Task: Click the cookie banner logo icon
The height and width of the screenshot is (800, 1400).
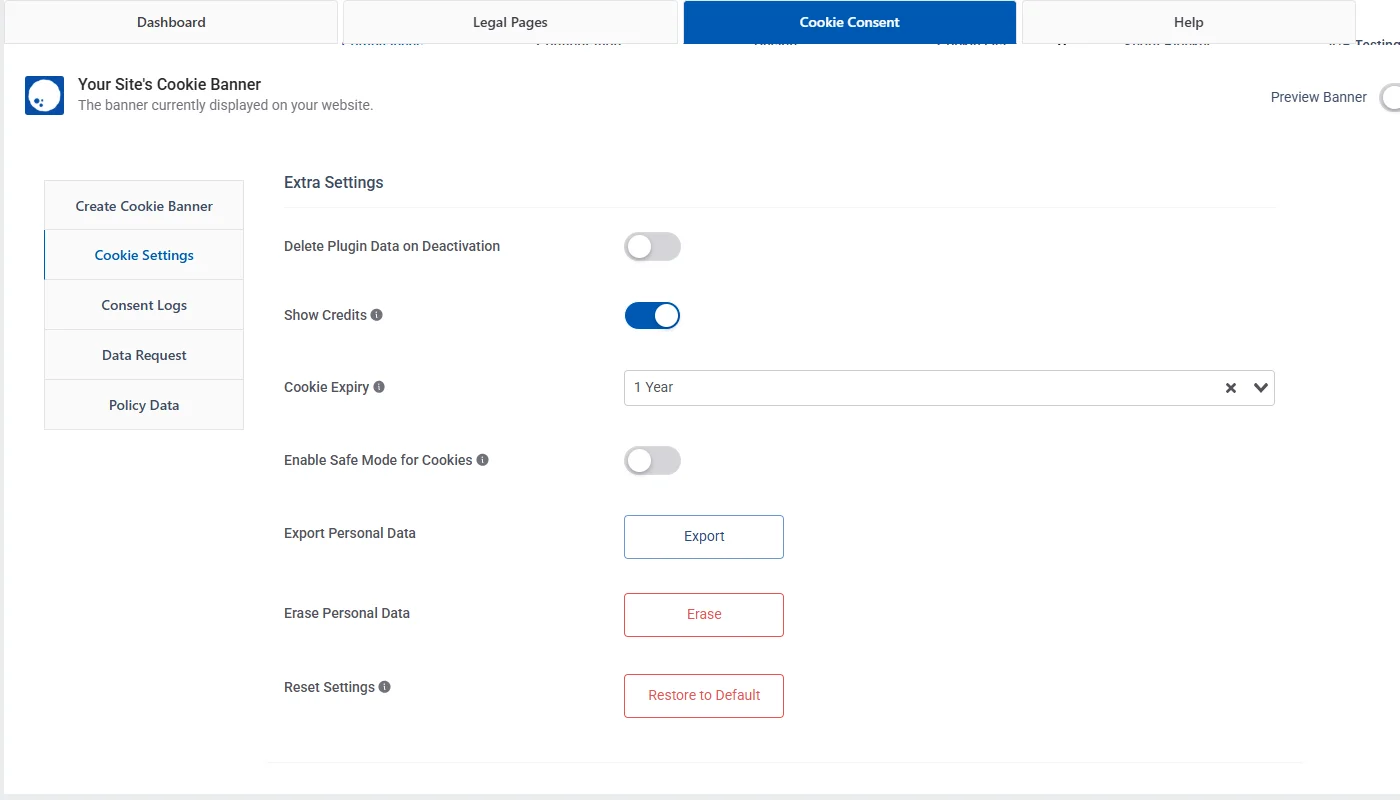Action: tap(44, 95)
